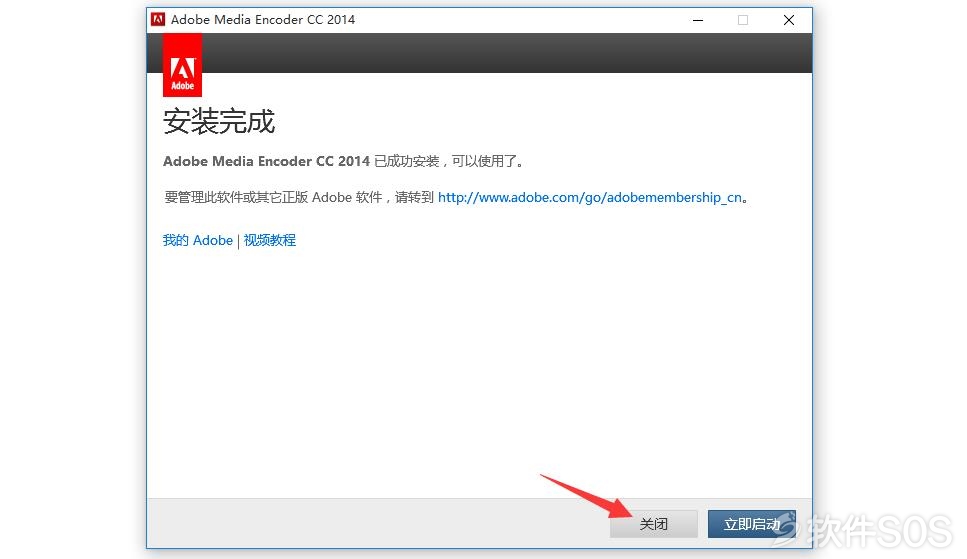Launch the app with 立即启动
The width and height of the screenshot is (967, 559).
tap(752, 524)
